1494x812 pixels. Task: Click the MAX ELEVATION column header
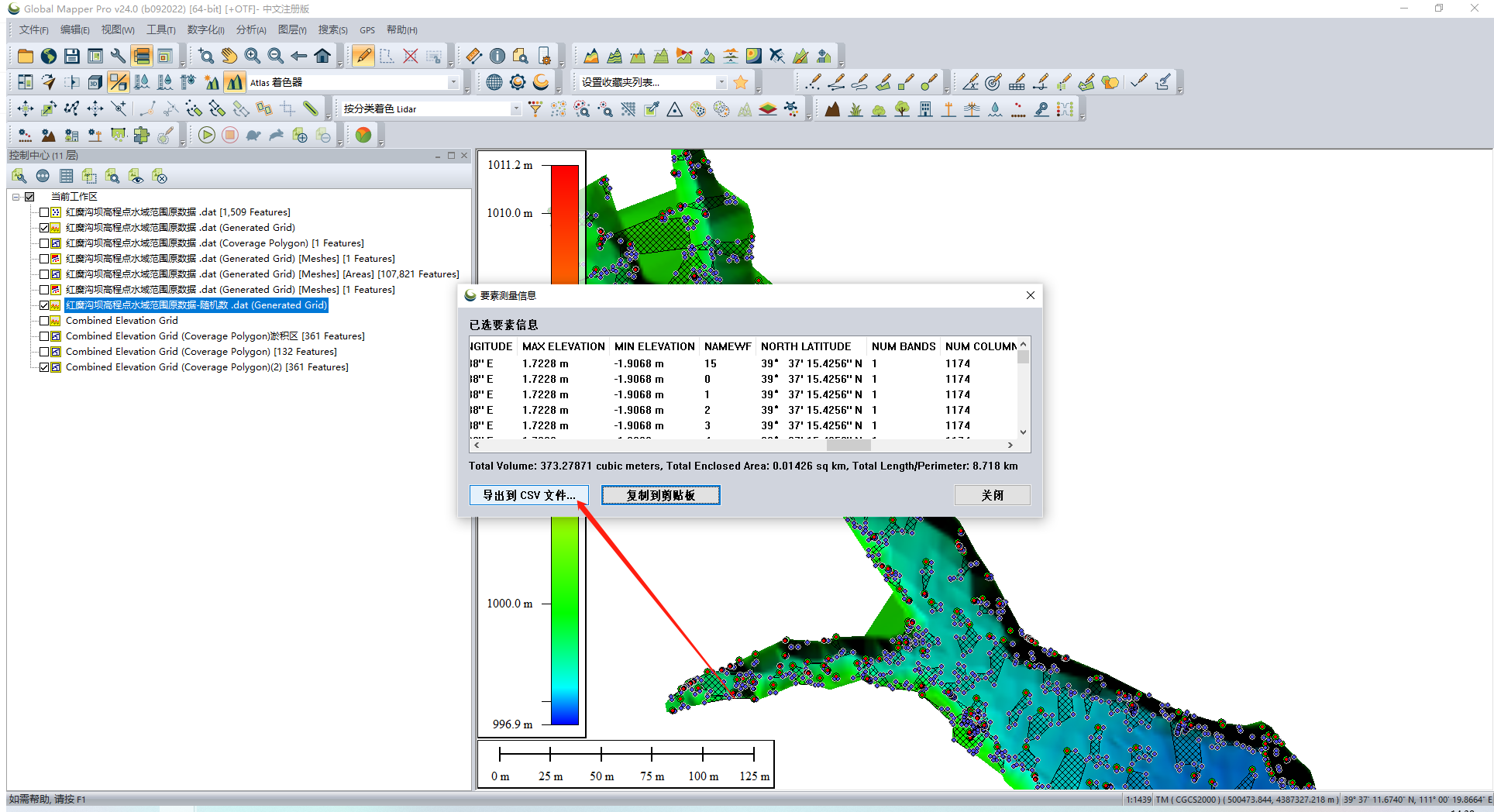click(563, 346)
